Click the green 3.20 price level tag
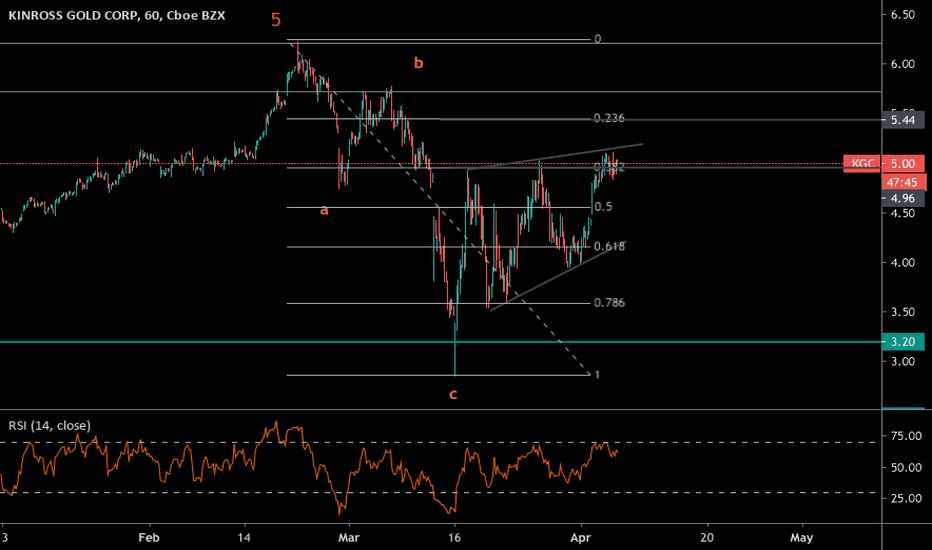 pos(903,342)
